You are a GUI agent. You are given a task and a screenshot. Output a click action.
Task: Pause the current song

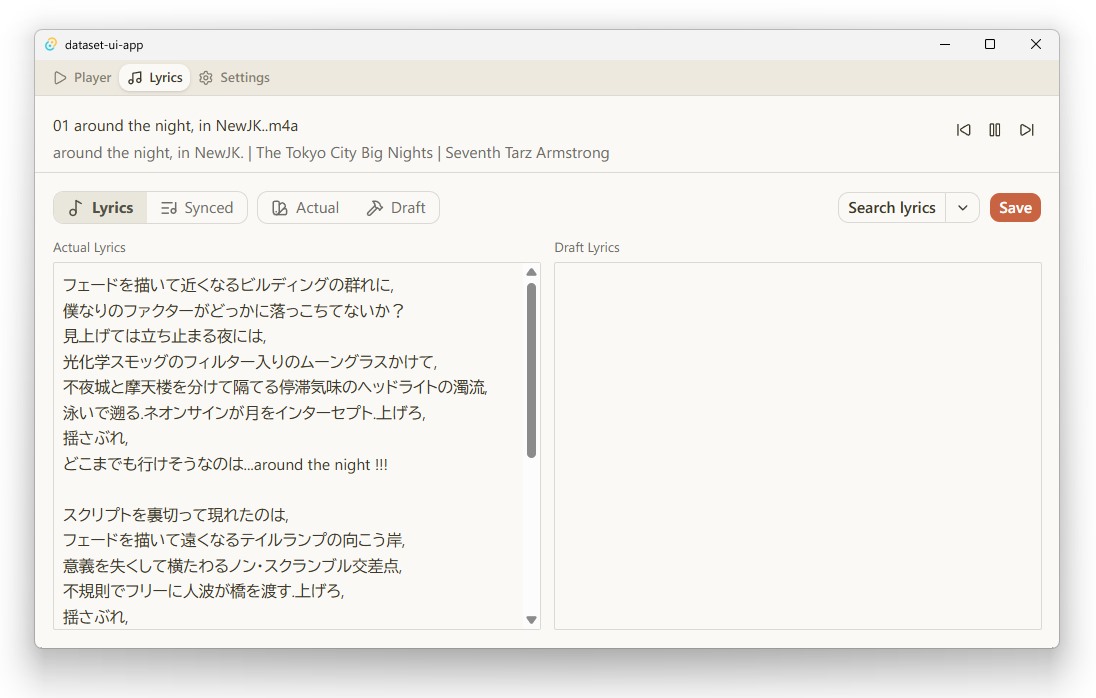coord(995,130)
